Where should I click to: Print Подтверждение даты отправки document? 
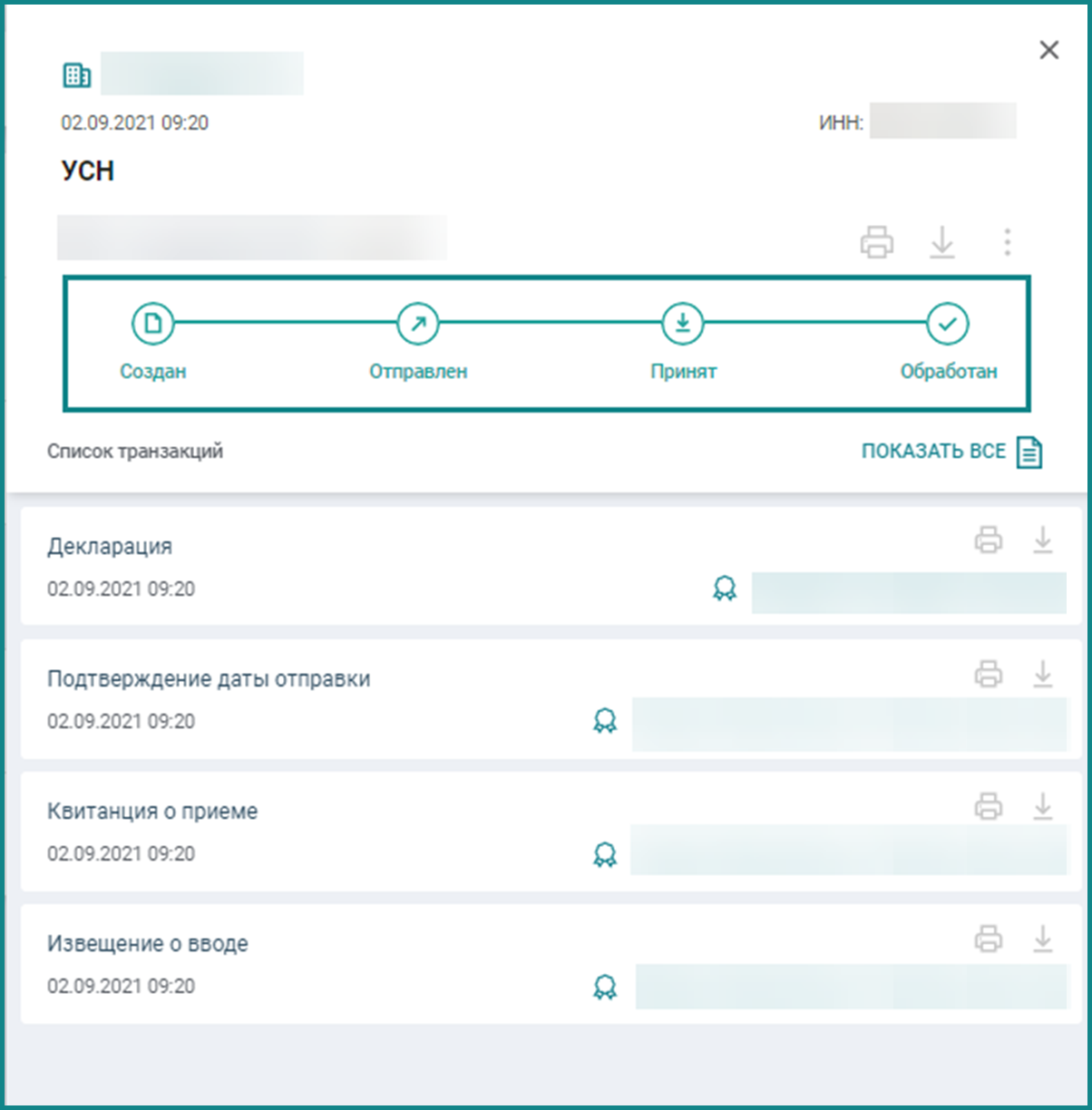click(x=989, y=674)
